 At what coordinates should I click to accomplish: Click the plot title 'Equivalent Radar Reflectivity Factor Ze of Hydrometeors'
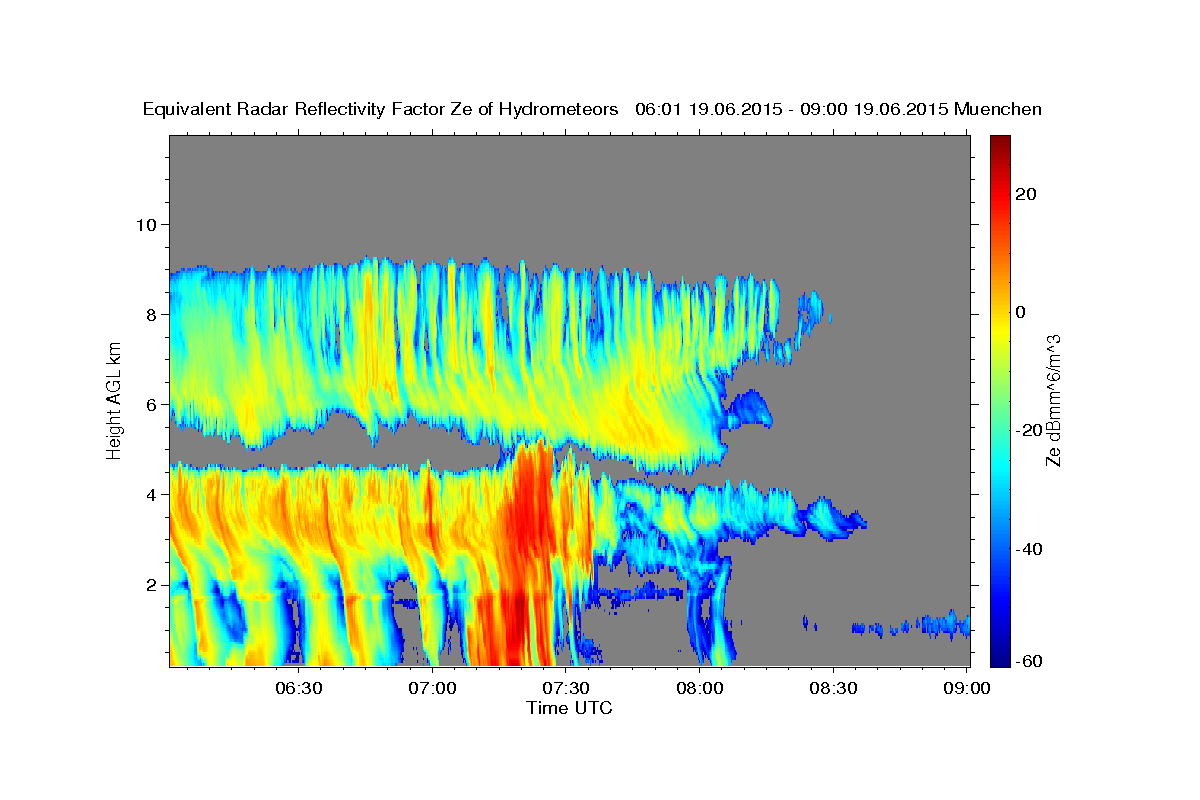(380, 109)
